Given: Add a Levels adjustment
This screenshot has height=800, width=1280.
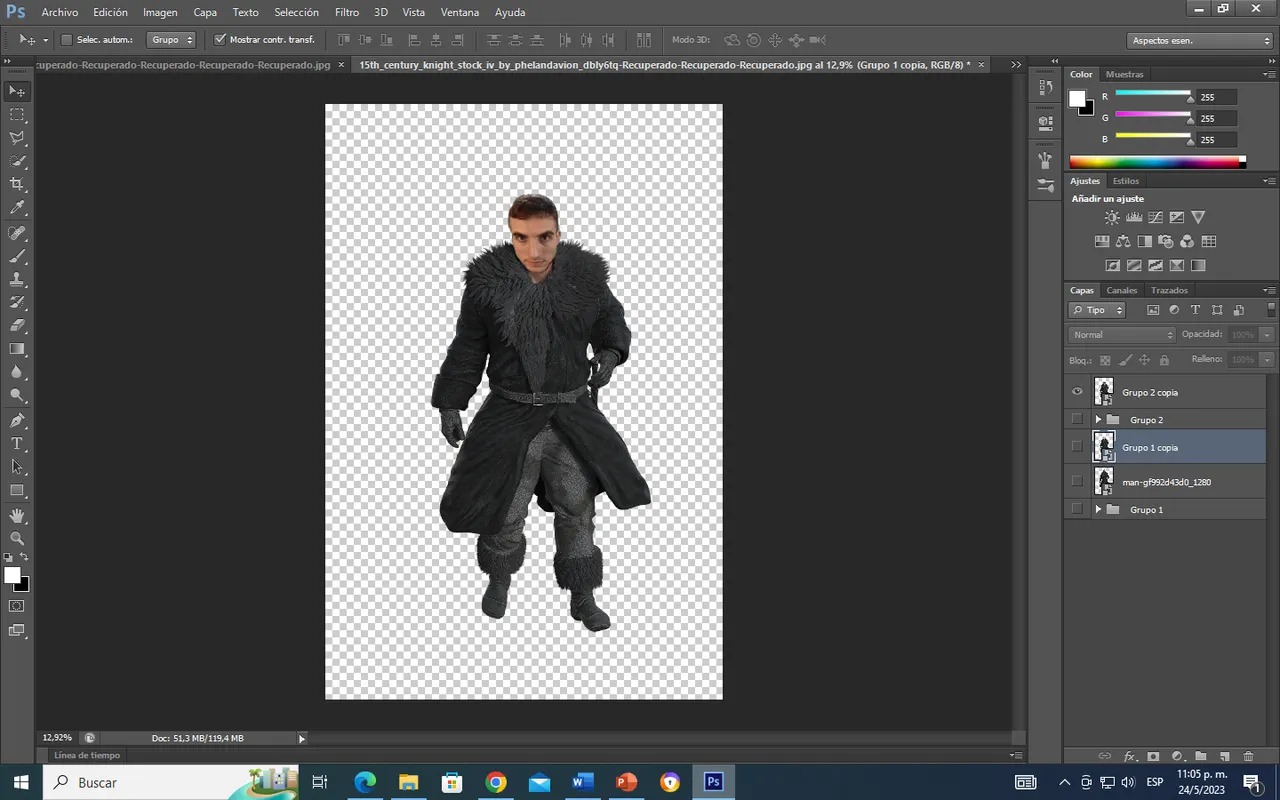Looking at the screenshot, I should click(1134, 217).
